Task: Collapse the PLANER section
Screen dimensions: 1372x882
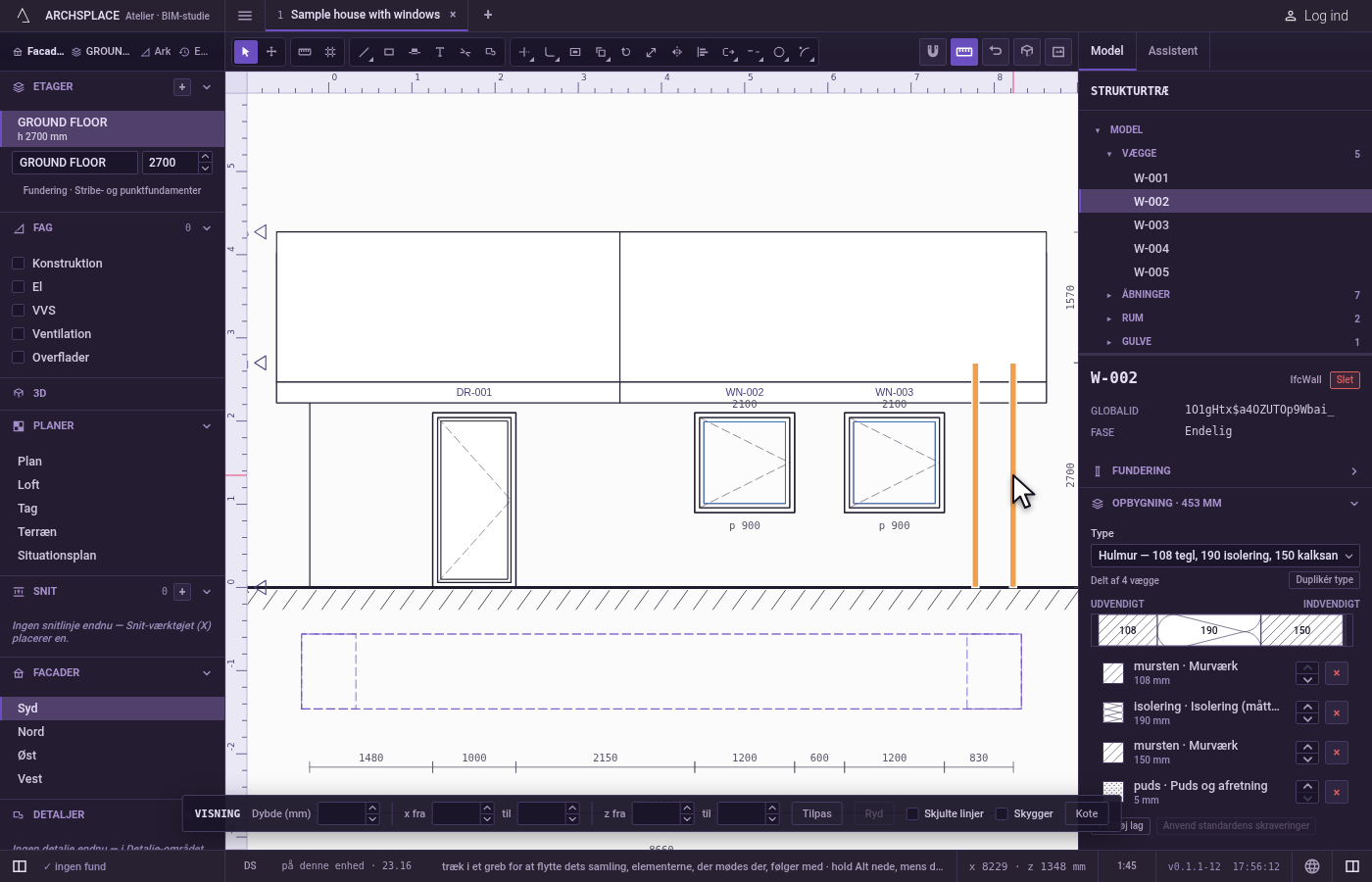Action: click(x=207, y=426)
